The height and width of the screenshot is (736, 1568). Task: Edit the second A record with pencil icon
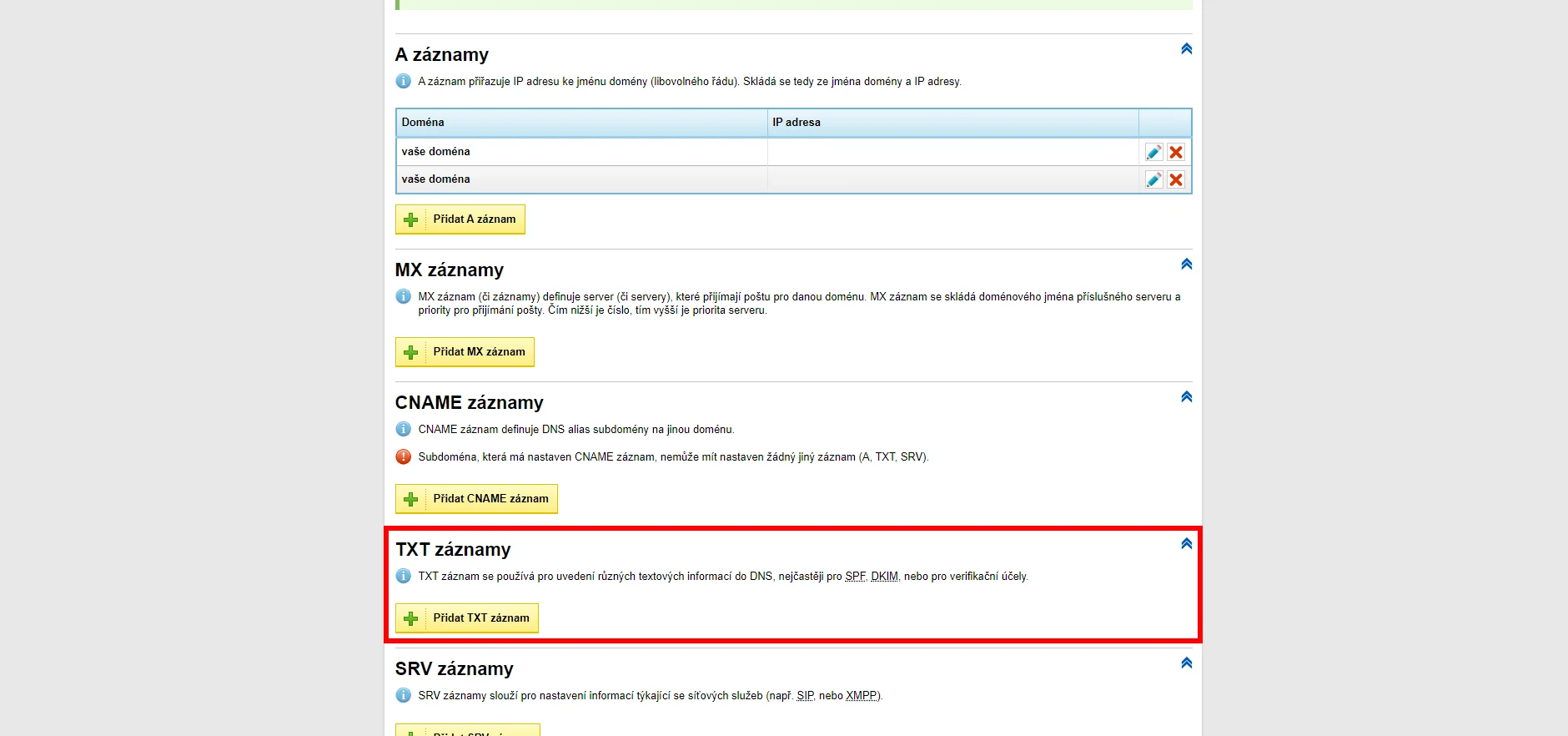(1153, 179)
